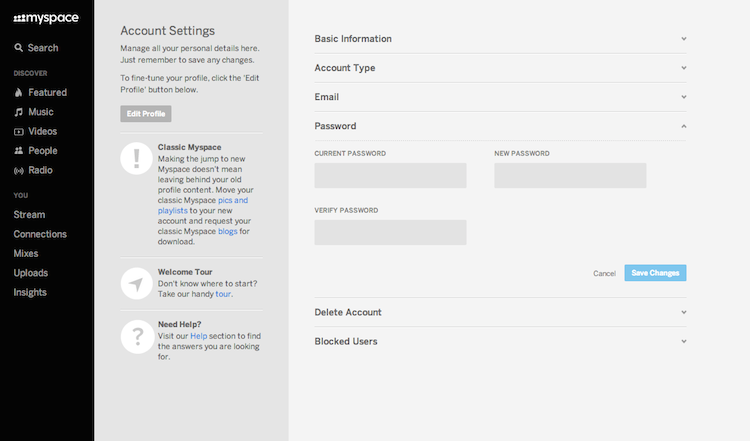Go to People in sidebar
The image size is (750, 441).
(x=43, y=151)
